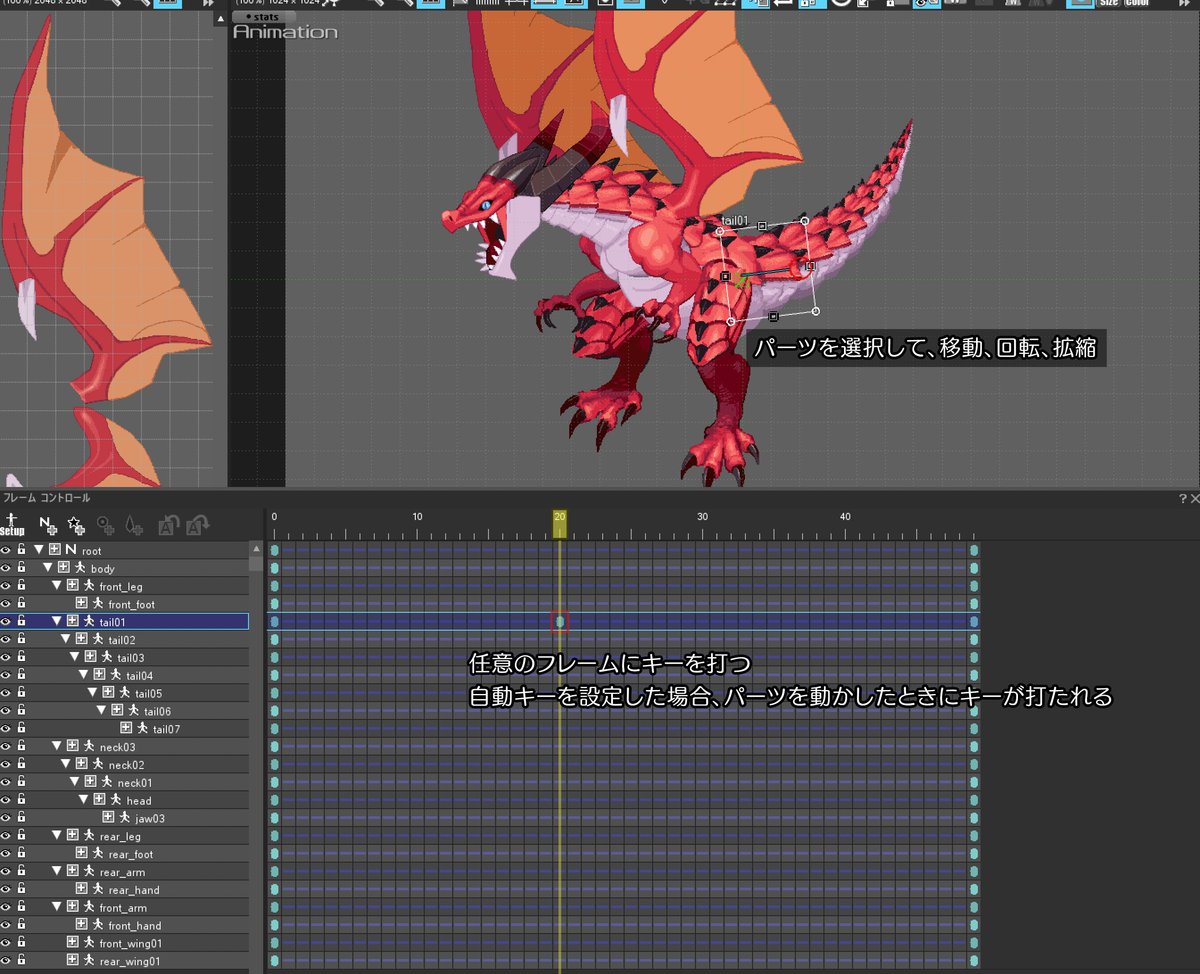Viewport: 1200px width, 974px height.
Task: Click the star-plus add part icon
Action: tap(76, 524)
